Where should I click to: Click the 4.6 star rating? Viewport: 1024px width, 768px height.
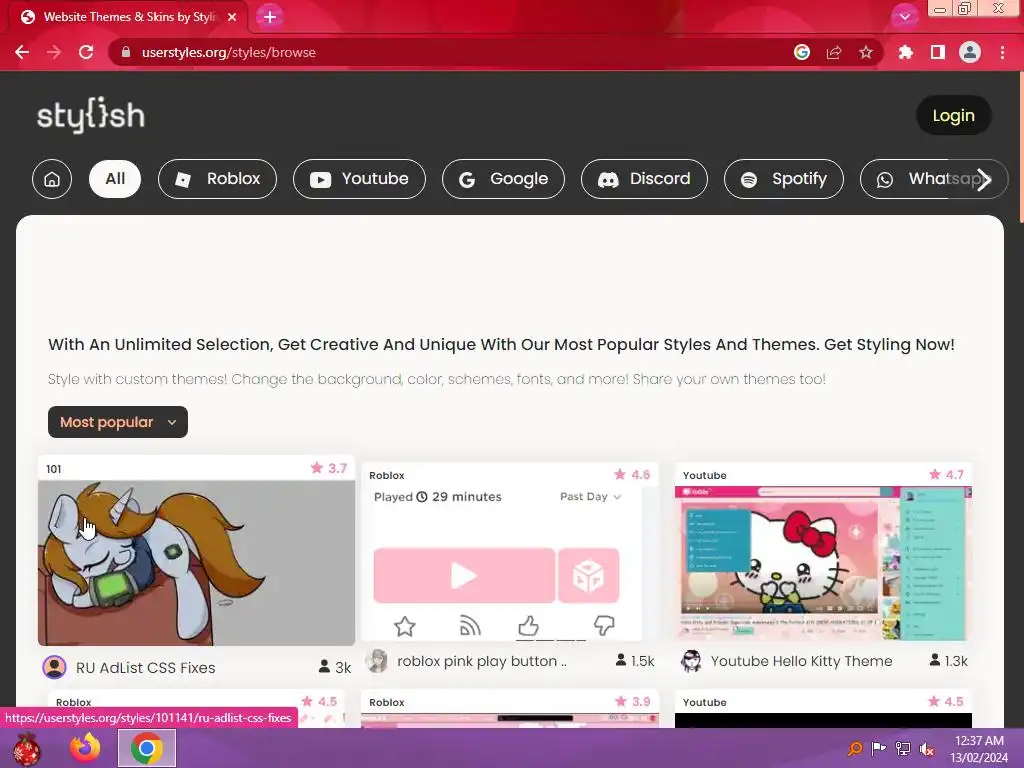pos(632,475)
